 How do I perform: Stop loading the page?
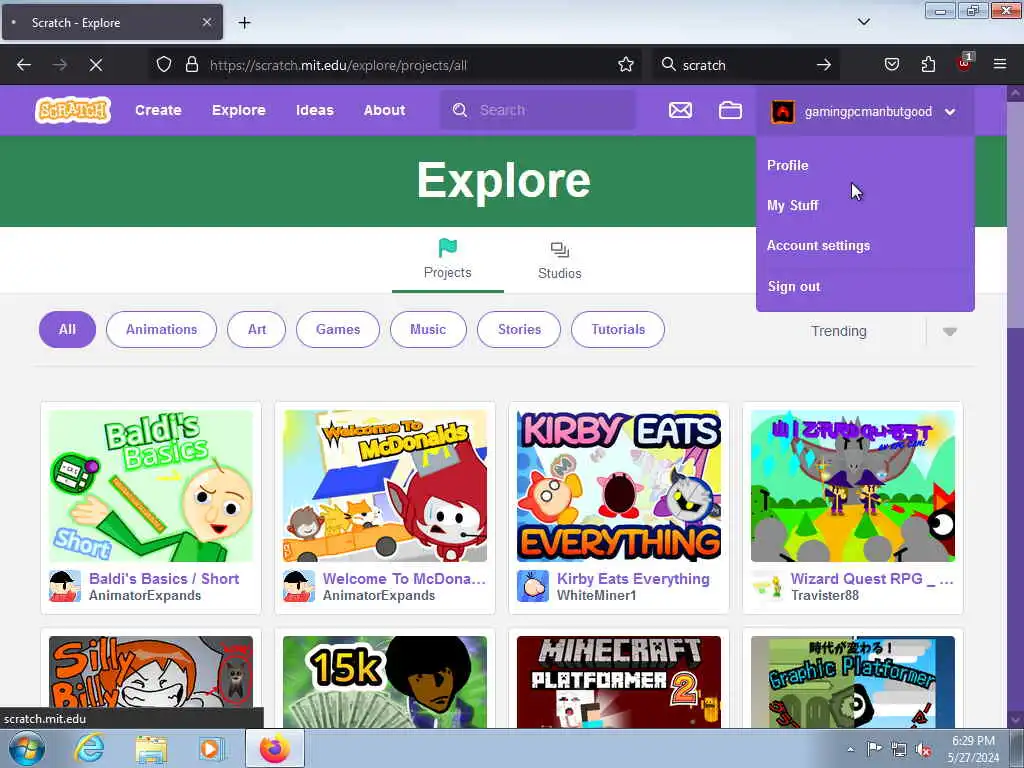(95, 65)
